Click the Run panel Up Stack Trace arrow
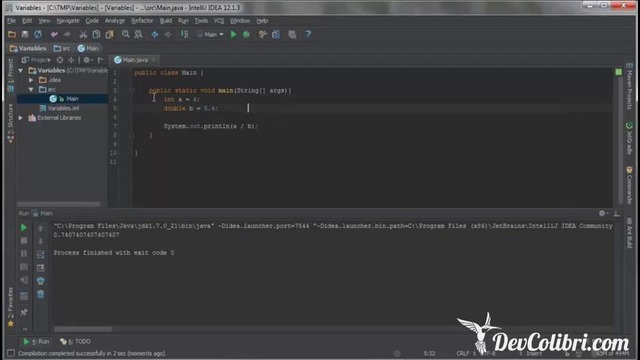 [x=40, y=228]
